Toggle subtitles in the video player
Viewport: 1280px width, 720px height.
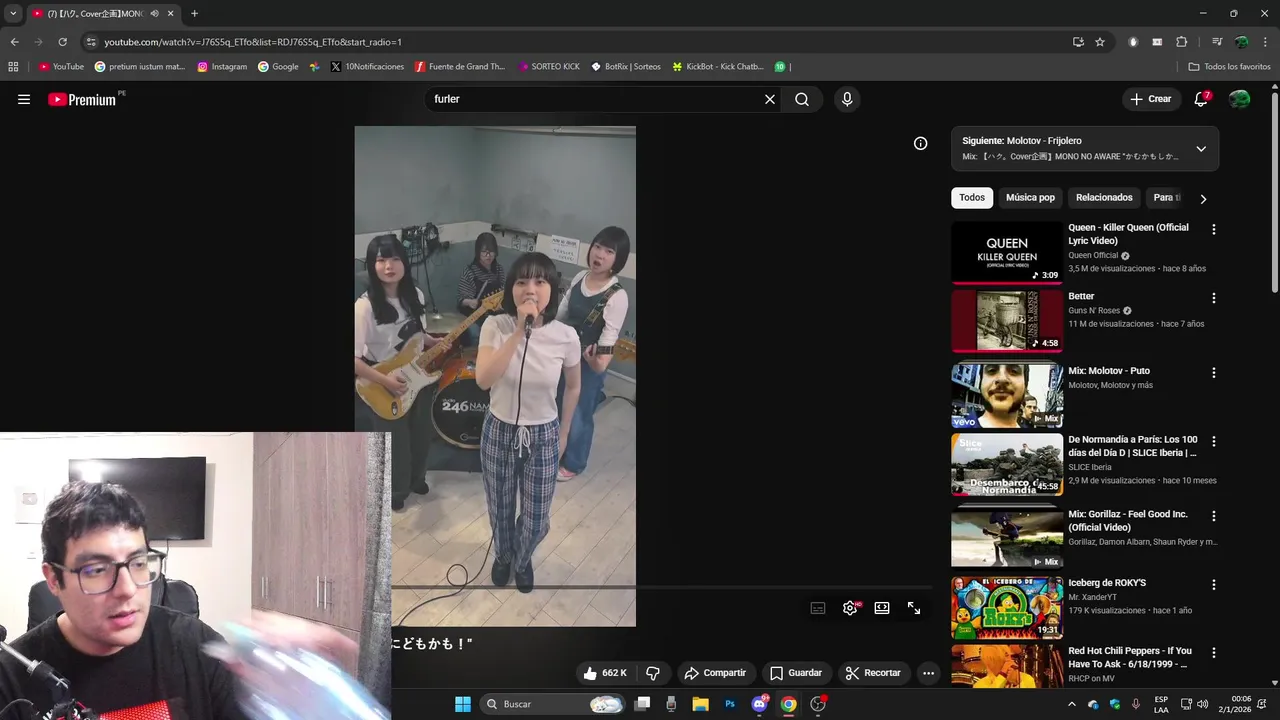818,608
